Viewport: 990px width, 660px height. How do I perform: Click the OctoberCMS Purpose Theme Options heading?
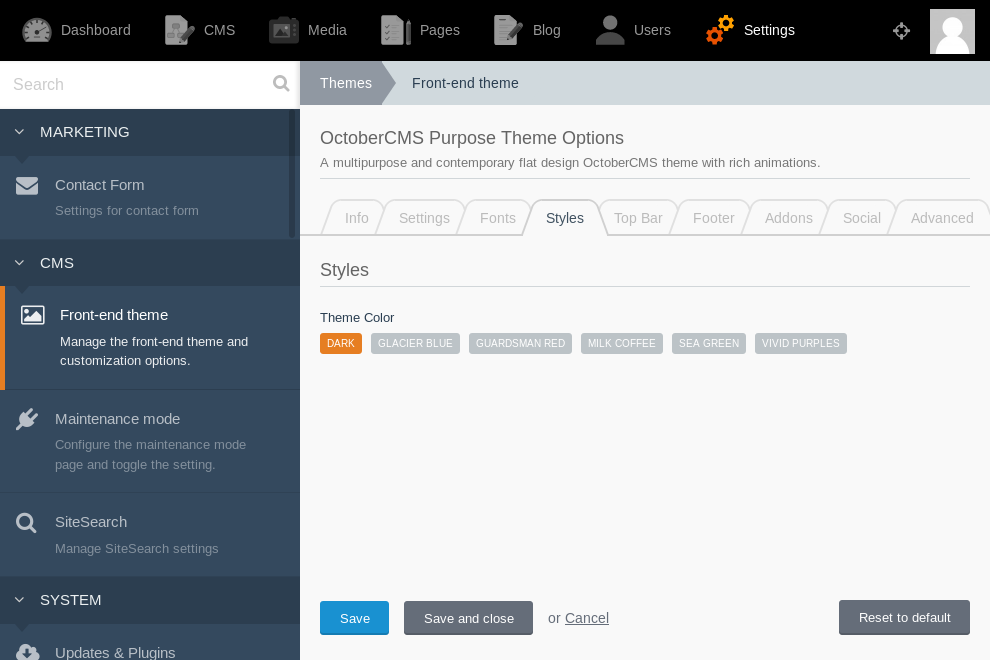(x=472, y=138)
